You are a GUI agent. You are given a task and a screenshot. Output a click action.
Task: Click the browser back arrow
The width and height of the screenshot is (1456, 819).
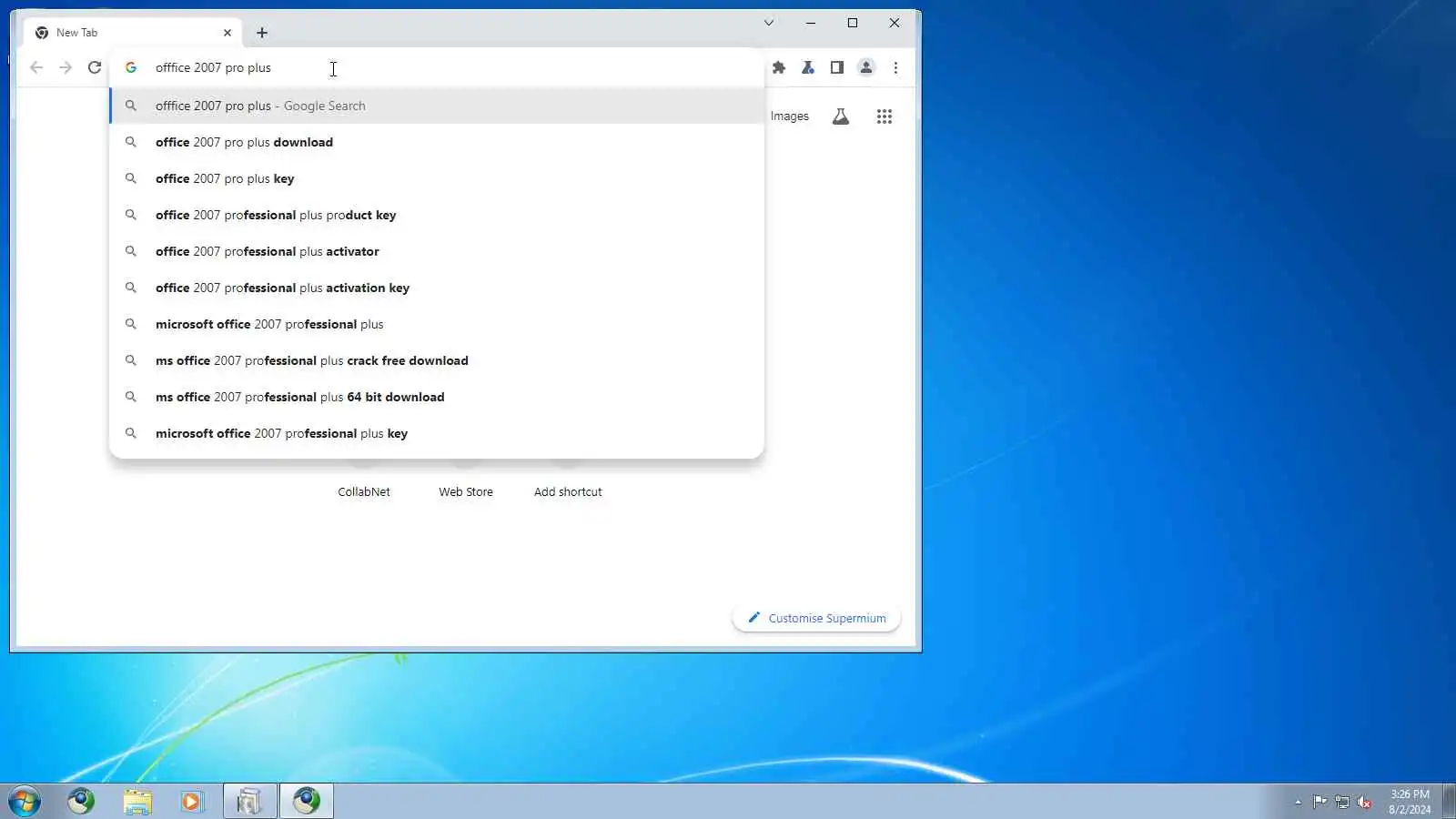[36, 67]
